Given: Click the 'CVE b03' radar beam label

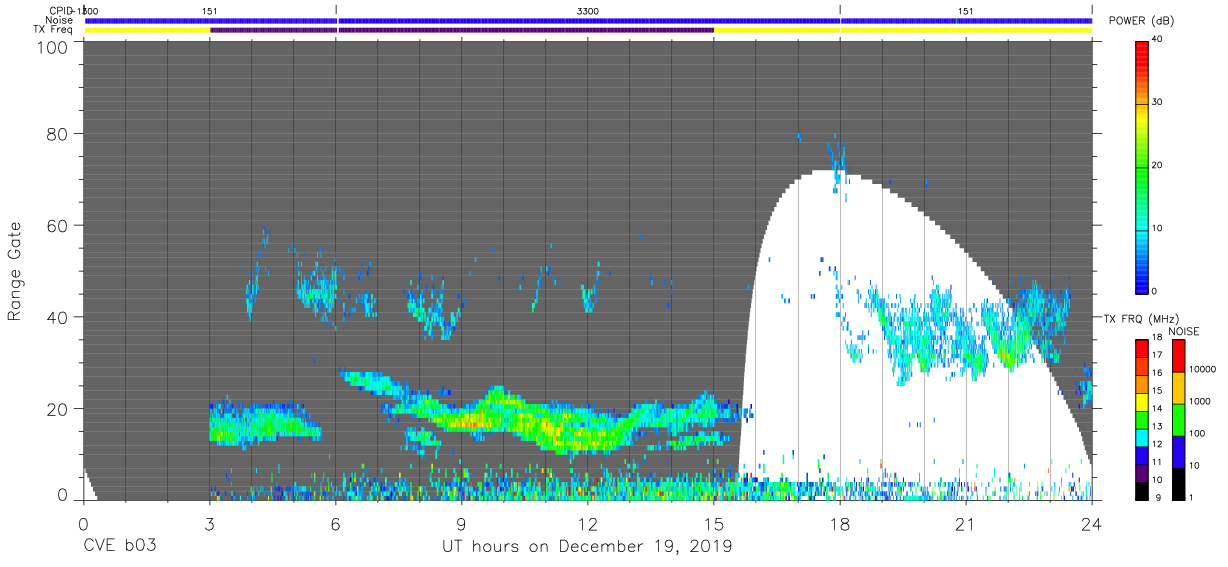Looking at the screenshot, I should [x=120, y=547].
